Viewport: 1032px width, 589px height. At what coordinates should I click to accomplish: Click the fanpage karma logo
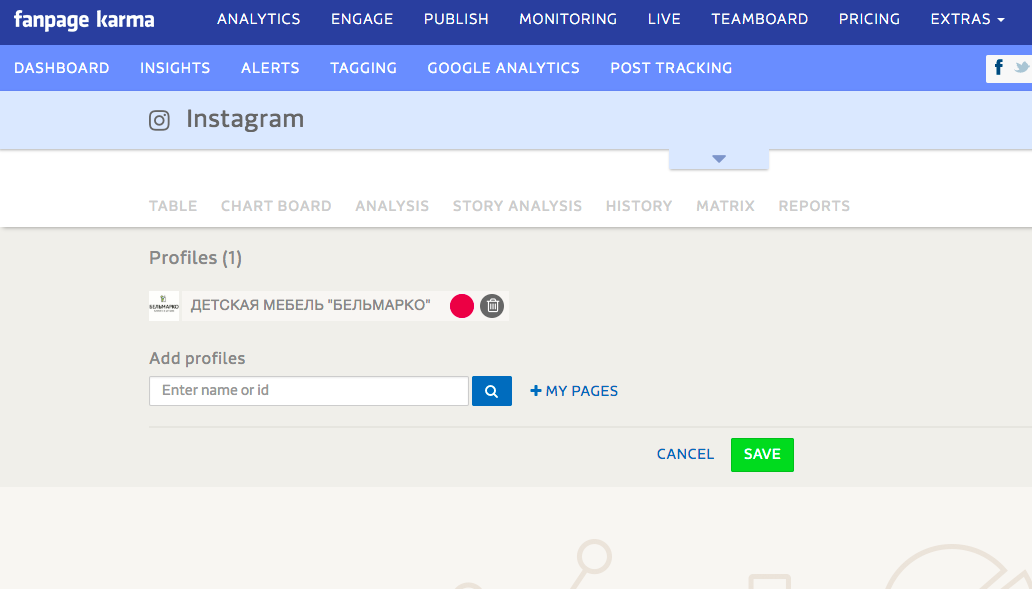pyautogui.click(x=84, y=20)
